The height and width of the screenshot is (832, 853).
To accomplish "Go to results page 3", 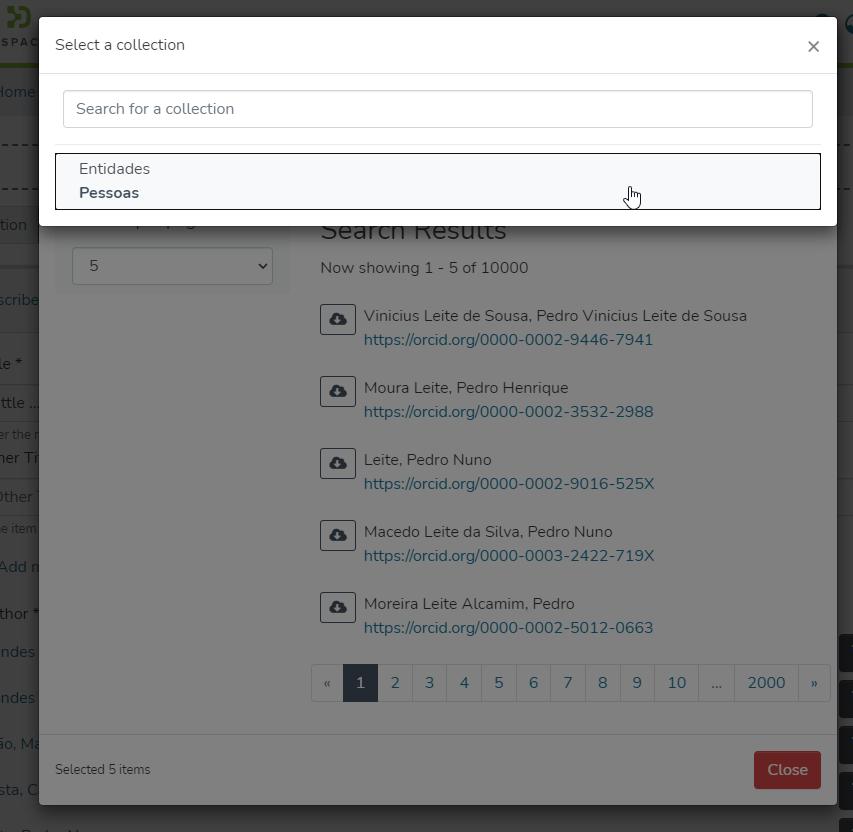I will pos(429,683).
